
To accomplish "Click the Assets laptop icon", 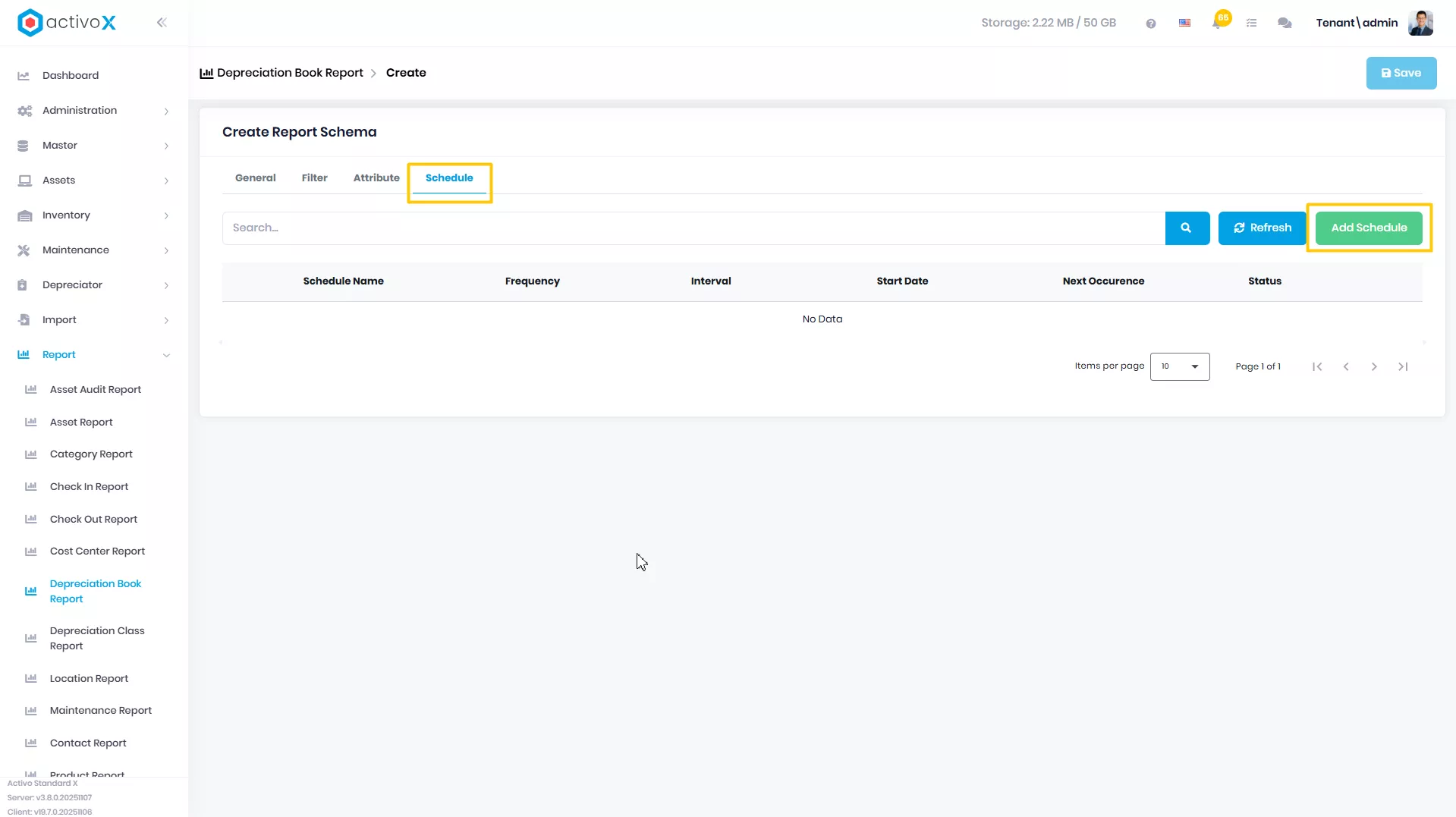I will point(24,181).
